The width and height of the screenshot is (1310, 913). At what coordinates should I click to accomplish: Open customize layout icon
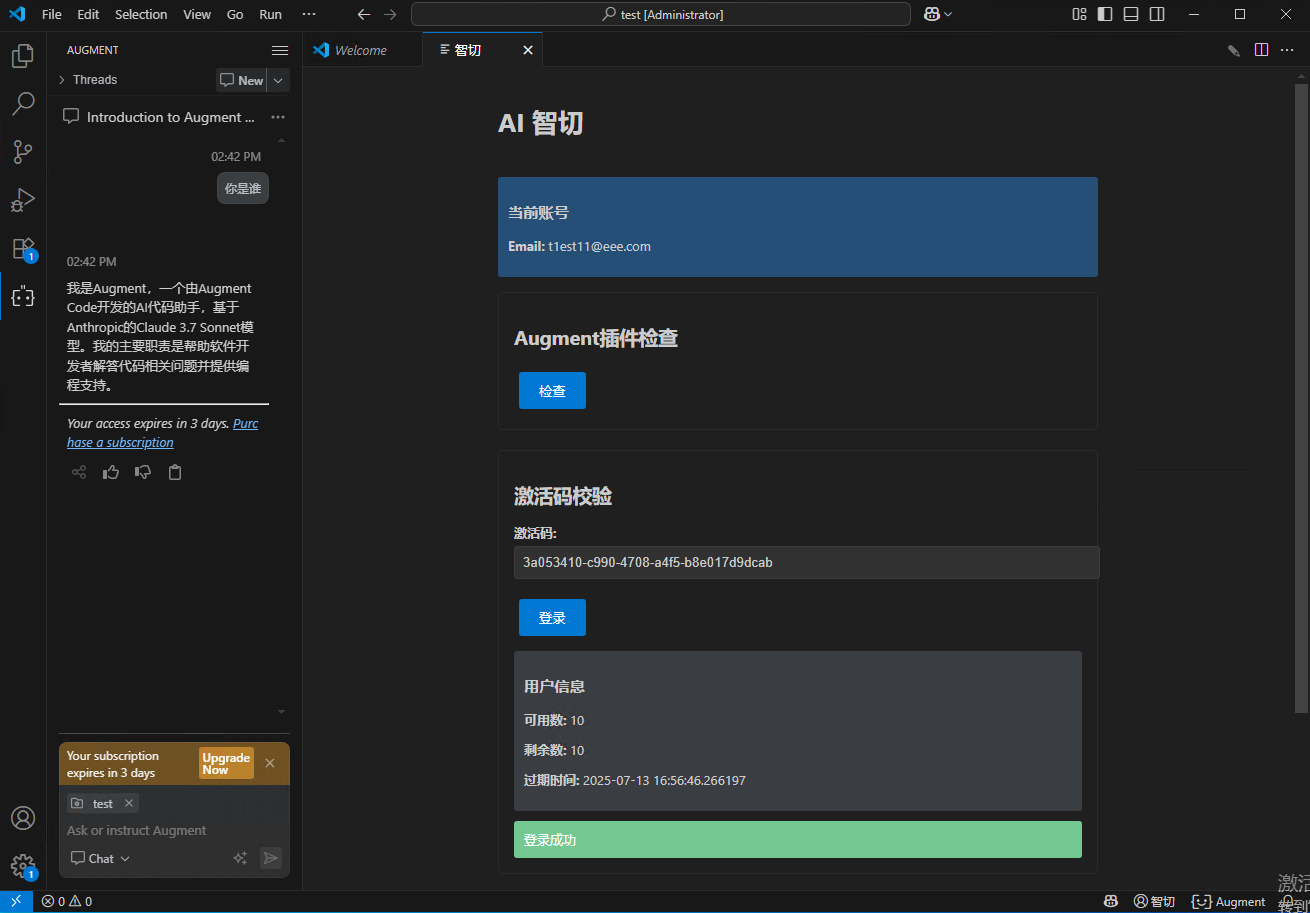(x=1079, y=14)
